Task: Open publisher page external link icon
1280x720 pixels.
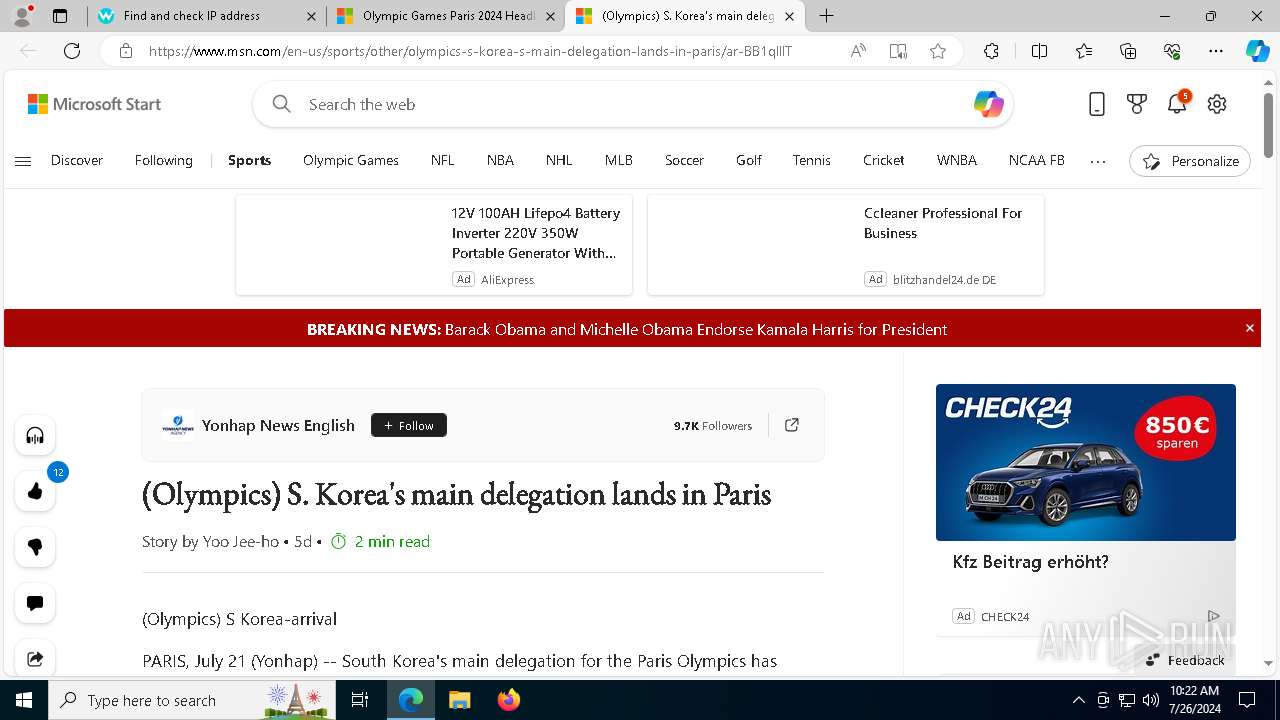Action: pyautogui.click(x=792, y=425)
